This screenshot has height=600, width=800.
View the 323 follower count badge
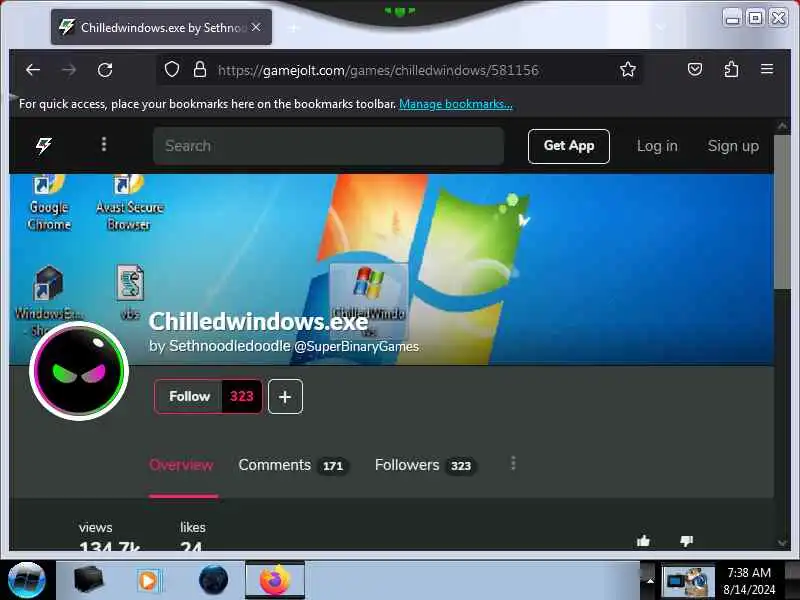[242, 396]
